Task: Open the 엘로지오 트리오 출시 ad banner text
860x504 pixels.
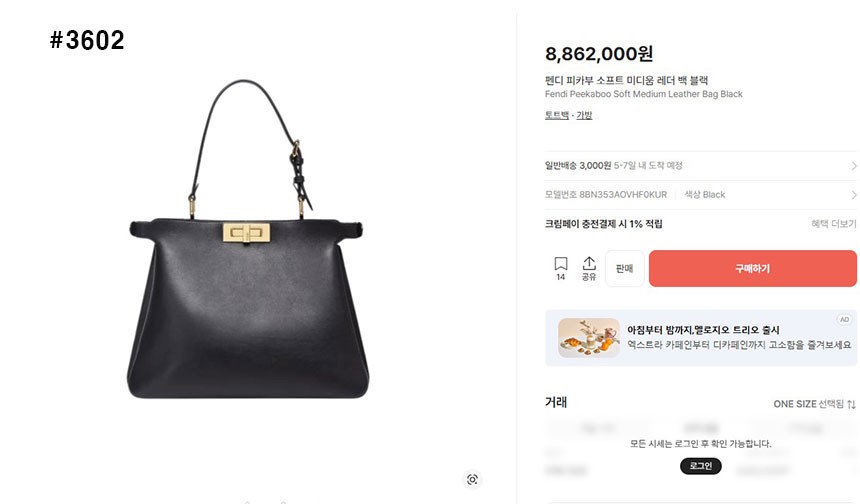Action: pyautogui.click(x=703, y=330)
